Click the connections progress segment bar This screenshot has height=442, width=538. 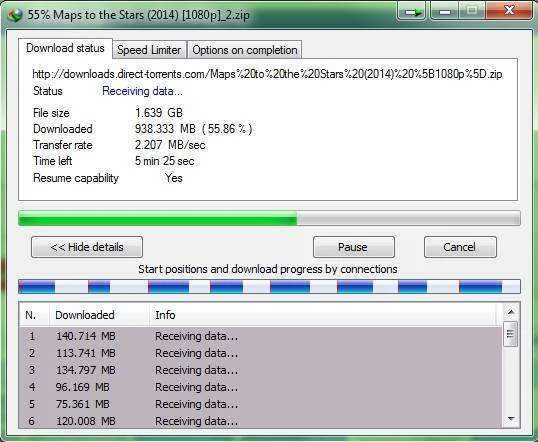point(269,287)
